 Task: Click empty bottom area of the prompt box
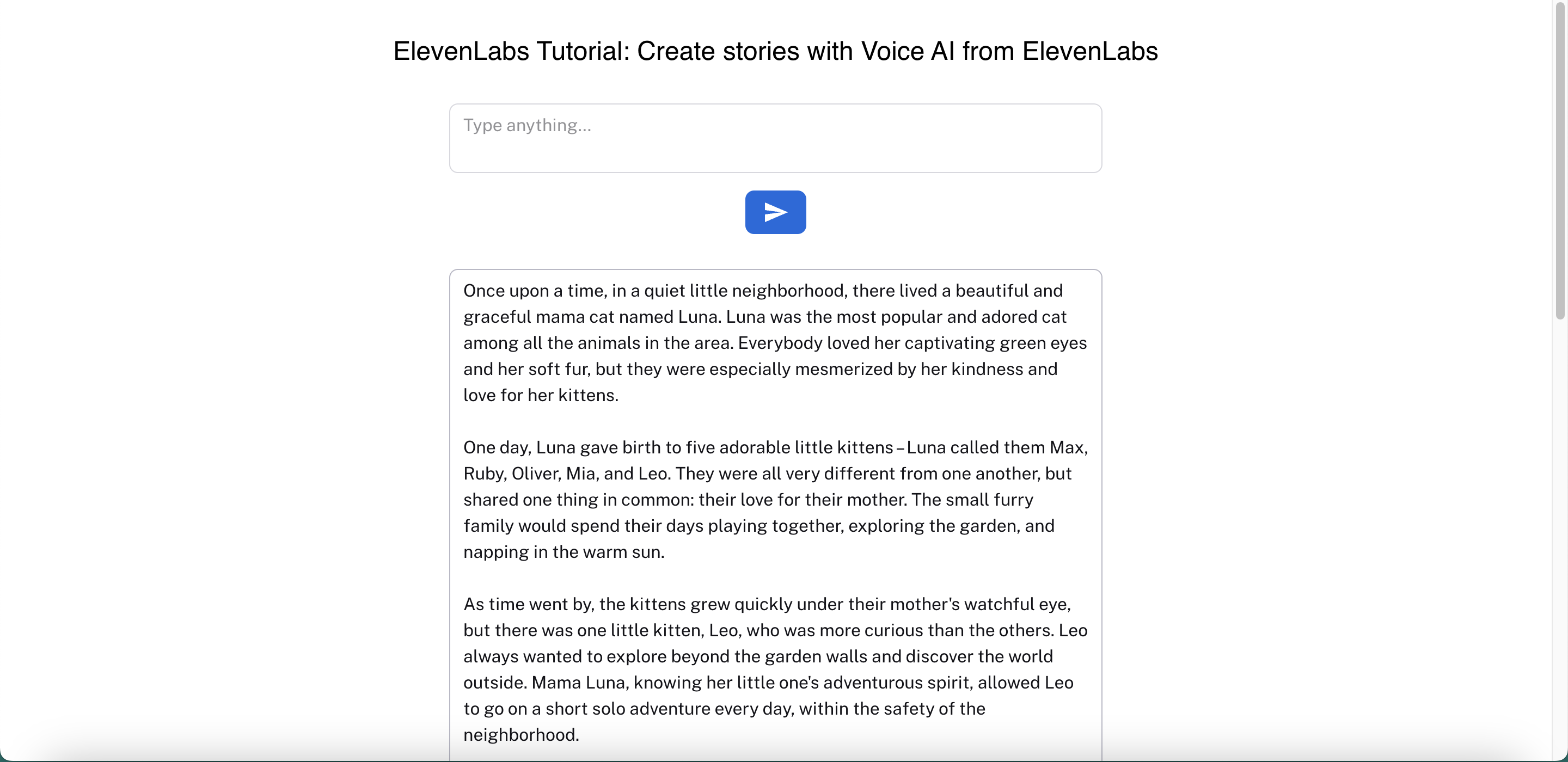[x=775, y=157]
